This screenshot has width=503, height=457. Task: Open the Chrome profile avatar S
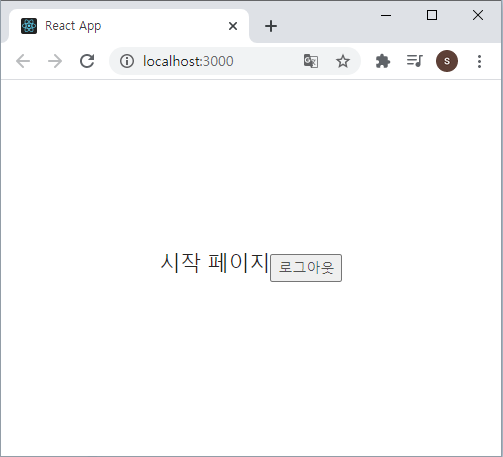(447, 61)
